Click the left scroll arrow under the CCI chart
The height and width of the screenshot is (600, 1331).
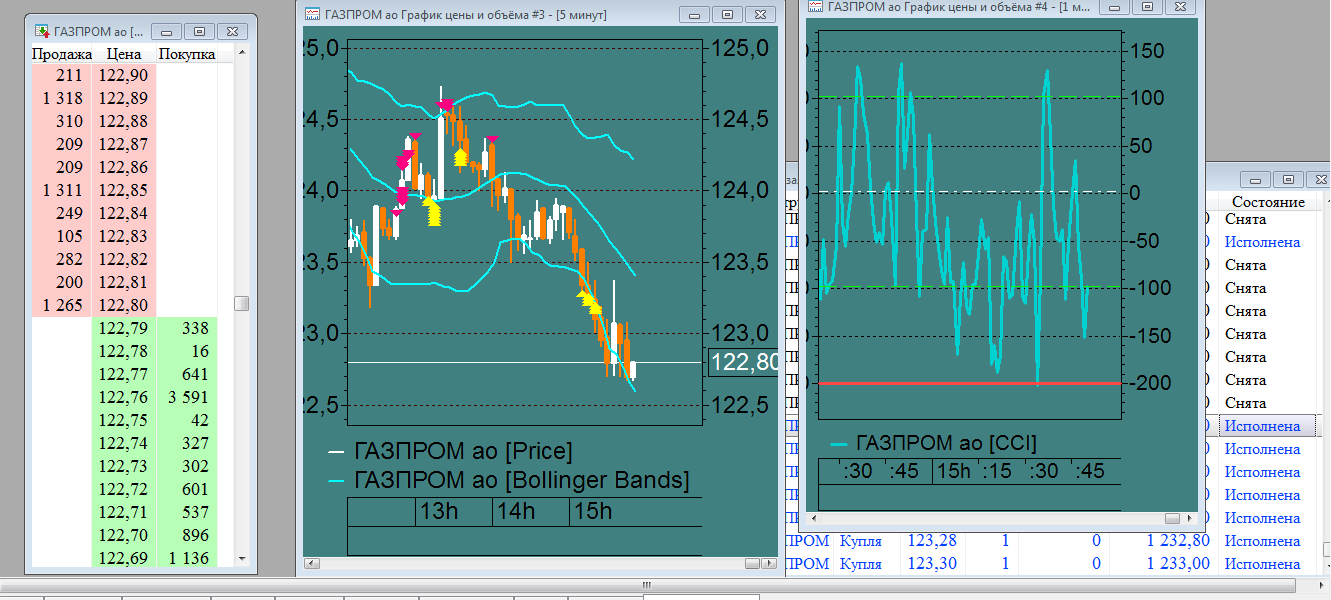(814, 518)
